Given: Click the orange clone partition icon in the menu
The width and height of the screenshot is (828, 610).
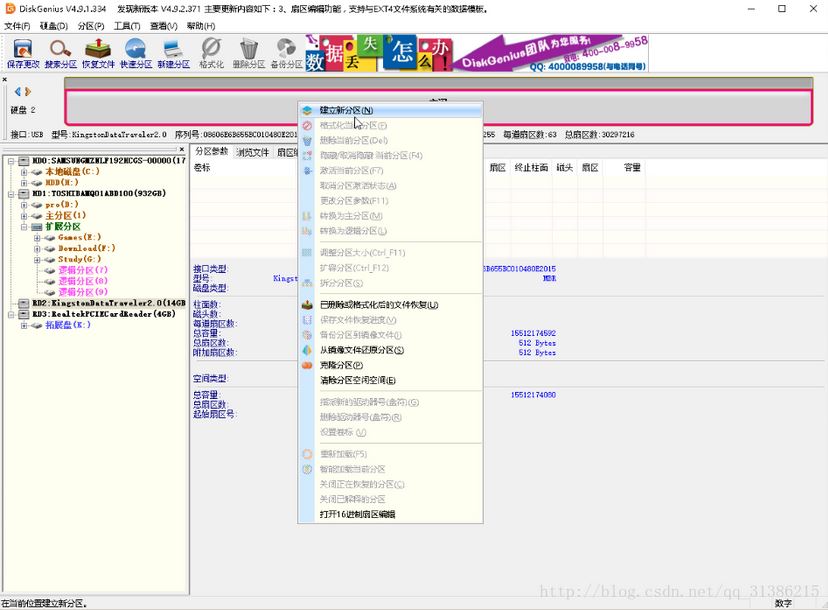Looking at the screenshot, I should tap(307, 365).
